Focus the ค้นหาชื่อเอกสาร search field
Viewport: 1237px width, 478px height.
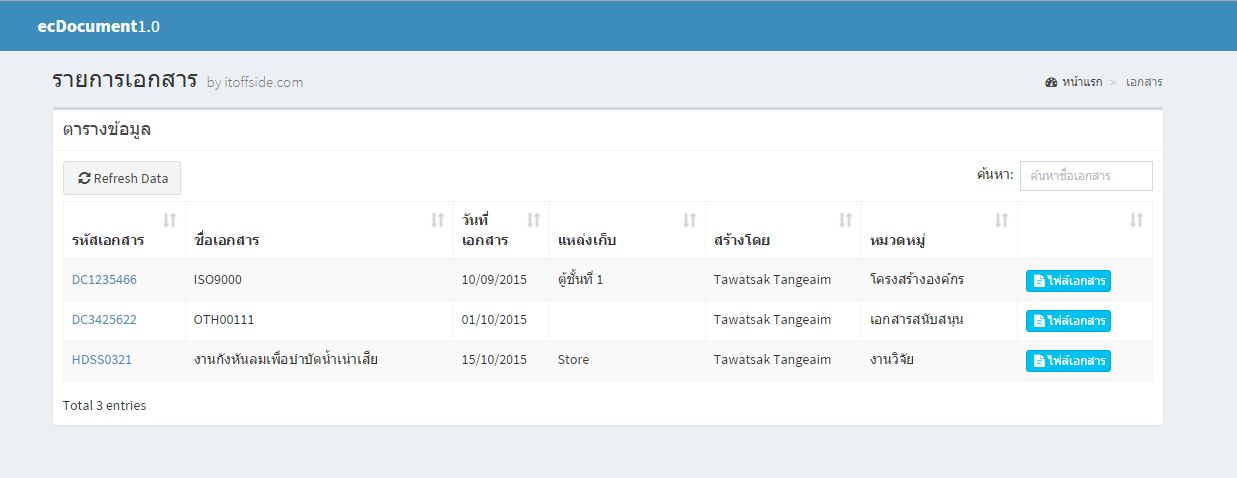click(1086, 176)
